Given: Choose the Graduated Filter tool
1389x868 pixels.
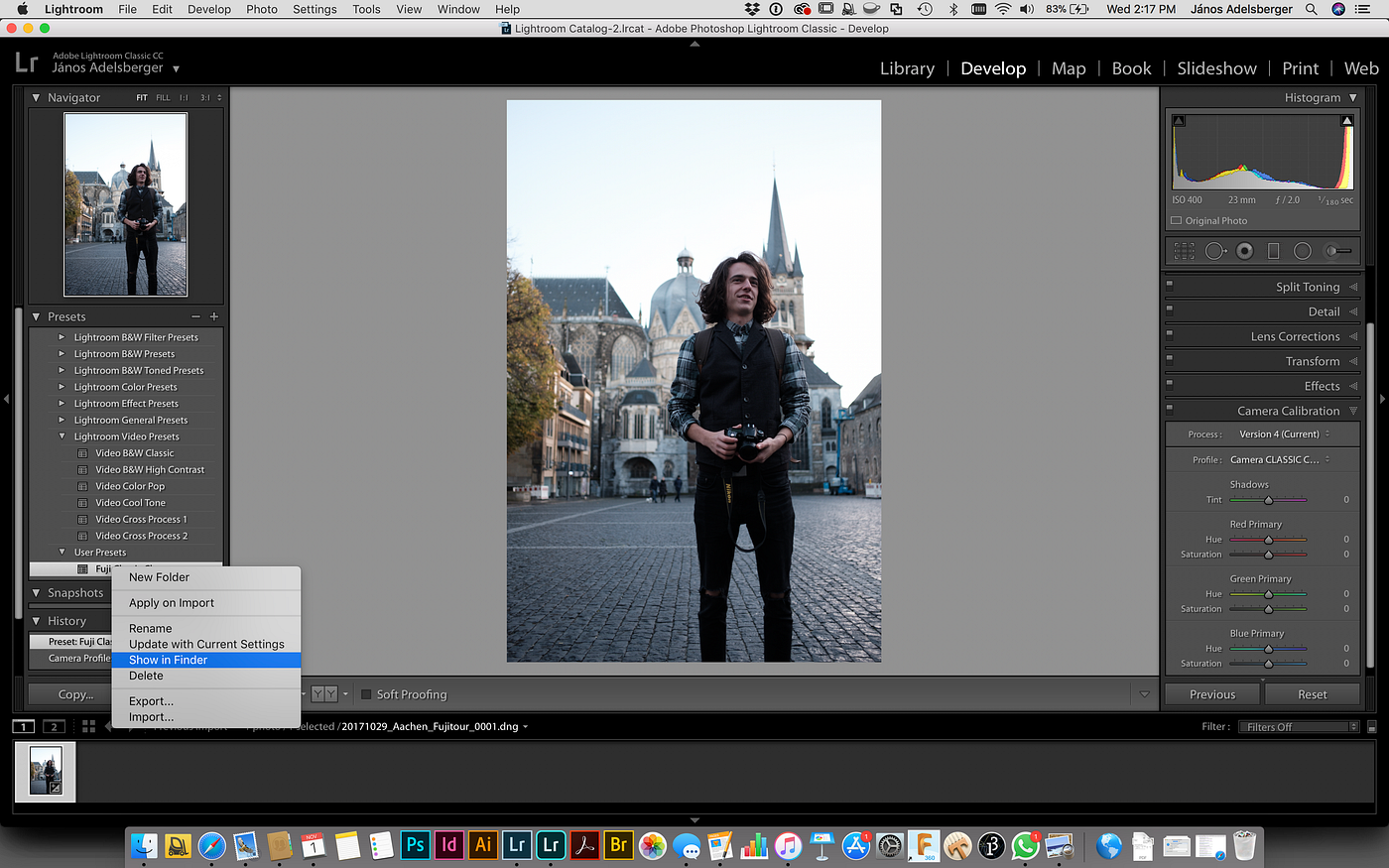Looking at the screenshot, I should click(1274, 251).
